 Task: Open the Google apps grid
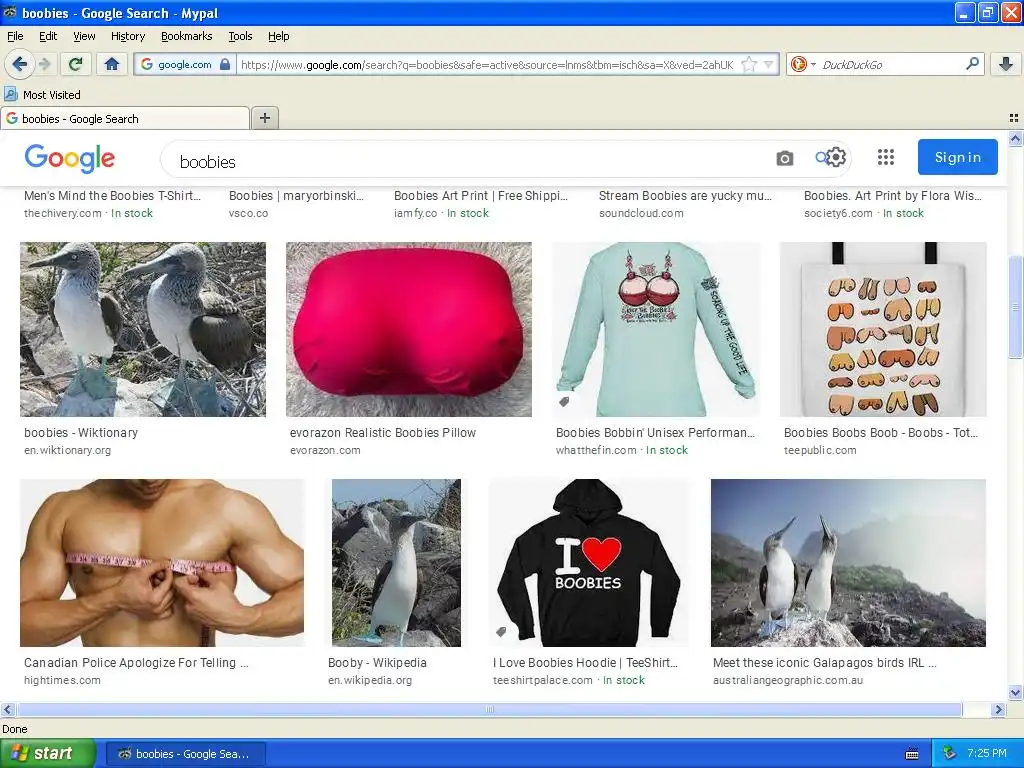886,157
